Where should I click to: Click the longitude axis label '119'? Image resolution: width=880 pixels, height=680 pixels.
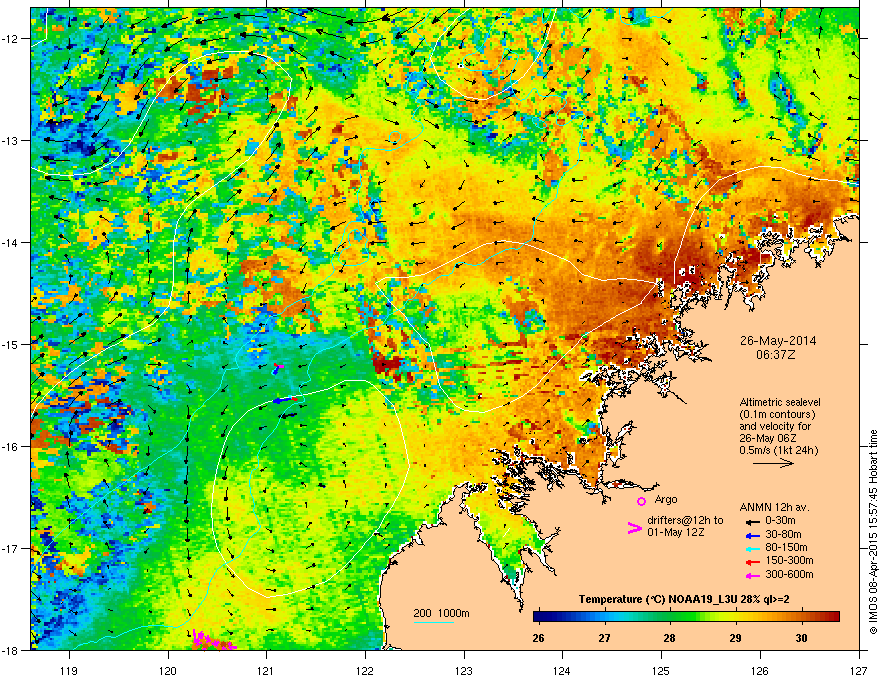pos(69,670)
